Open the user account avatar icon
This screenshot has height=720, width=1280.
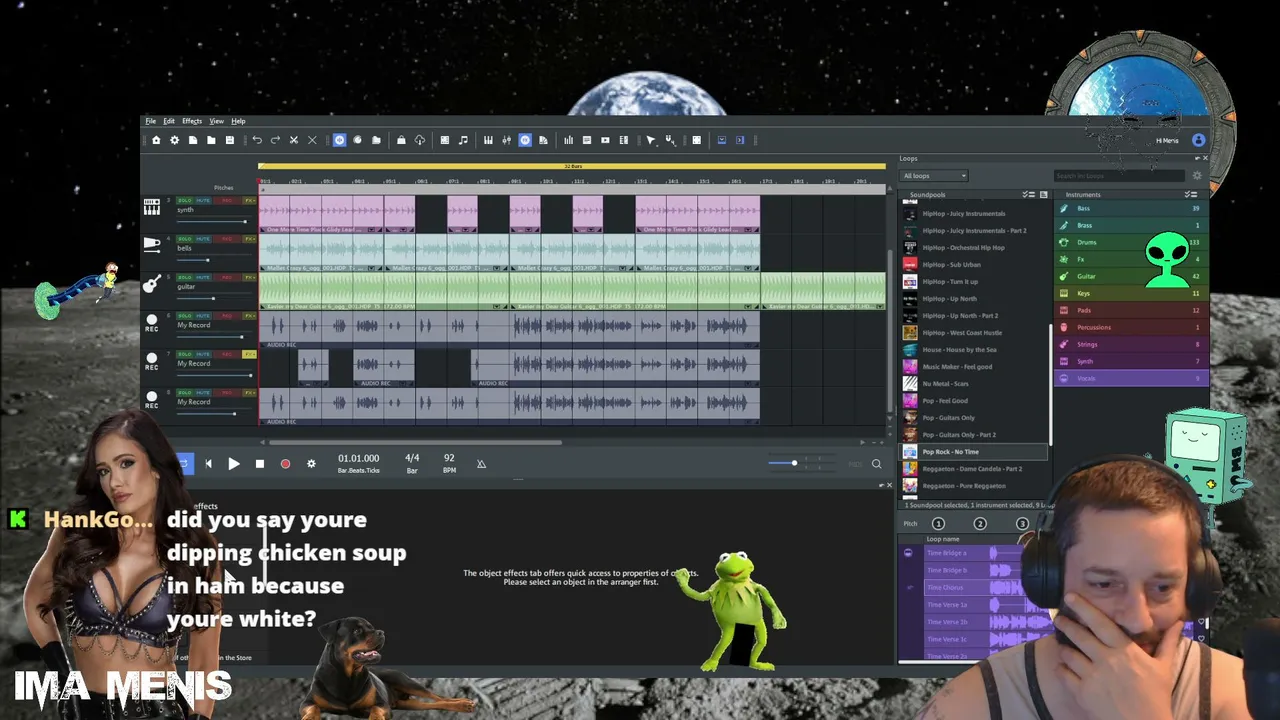tap(1199, 140)
